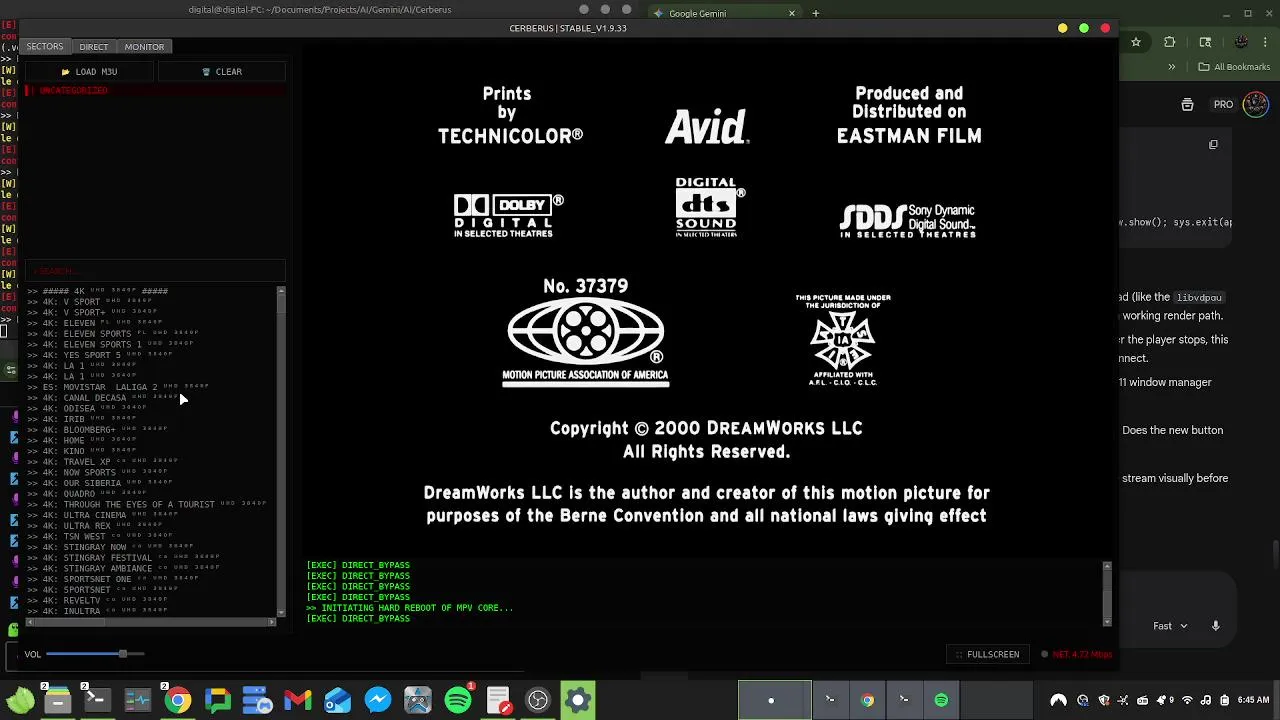Bookmark the page with Chrome's star icon
Viewport: 1280px width, 720px height.
(x=1136, y=42)
